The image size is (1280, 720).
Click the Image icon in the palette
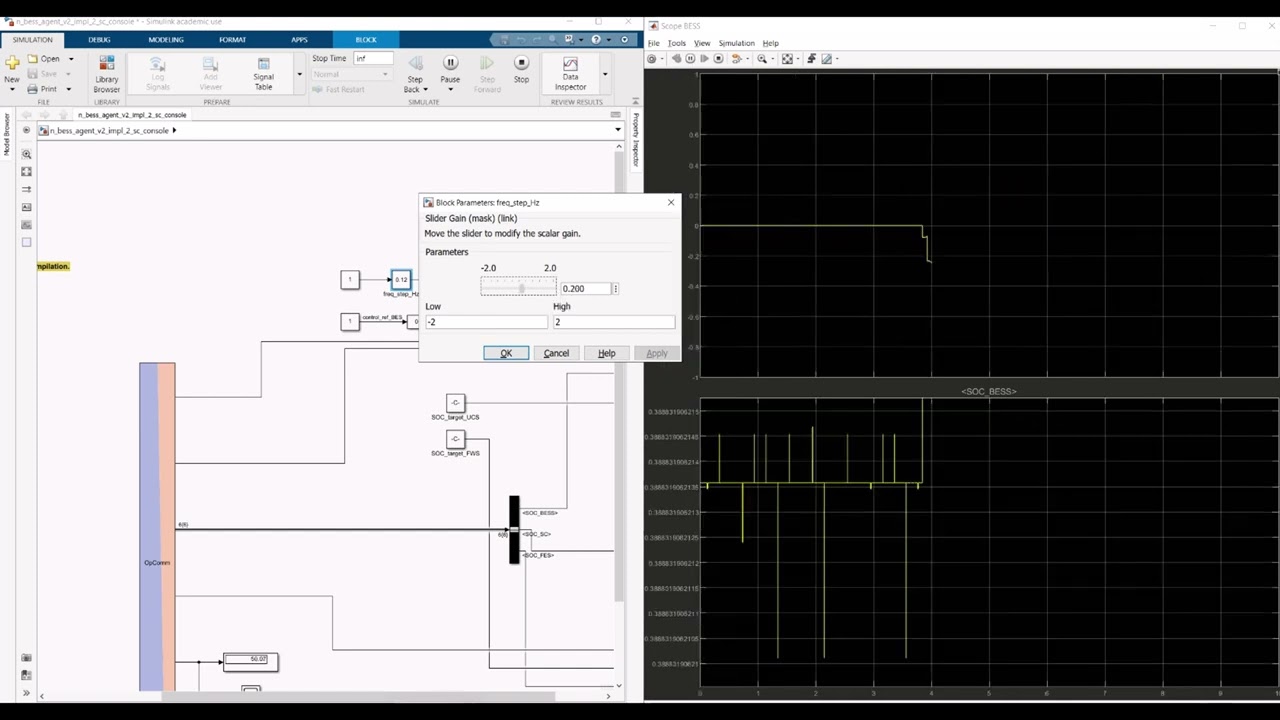click(26, 225)
